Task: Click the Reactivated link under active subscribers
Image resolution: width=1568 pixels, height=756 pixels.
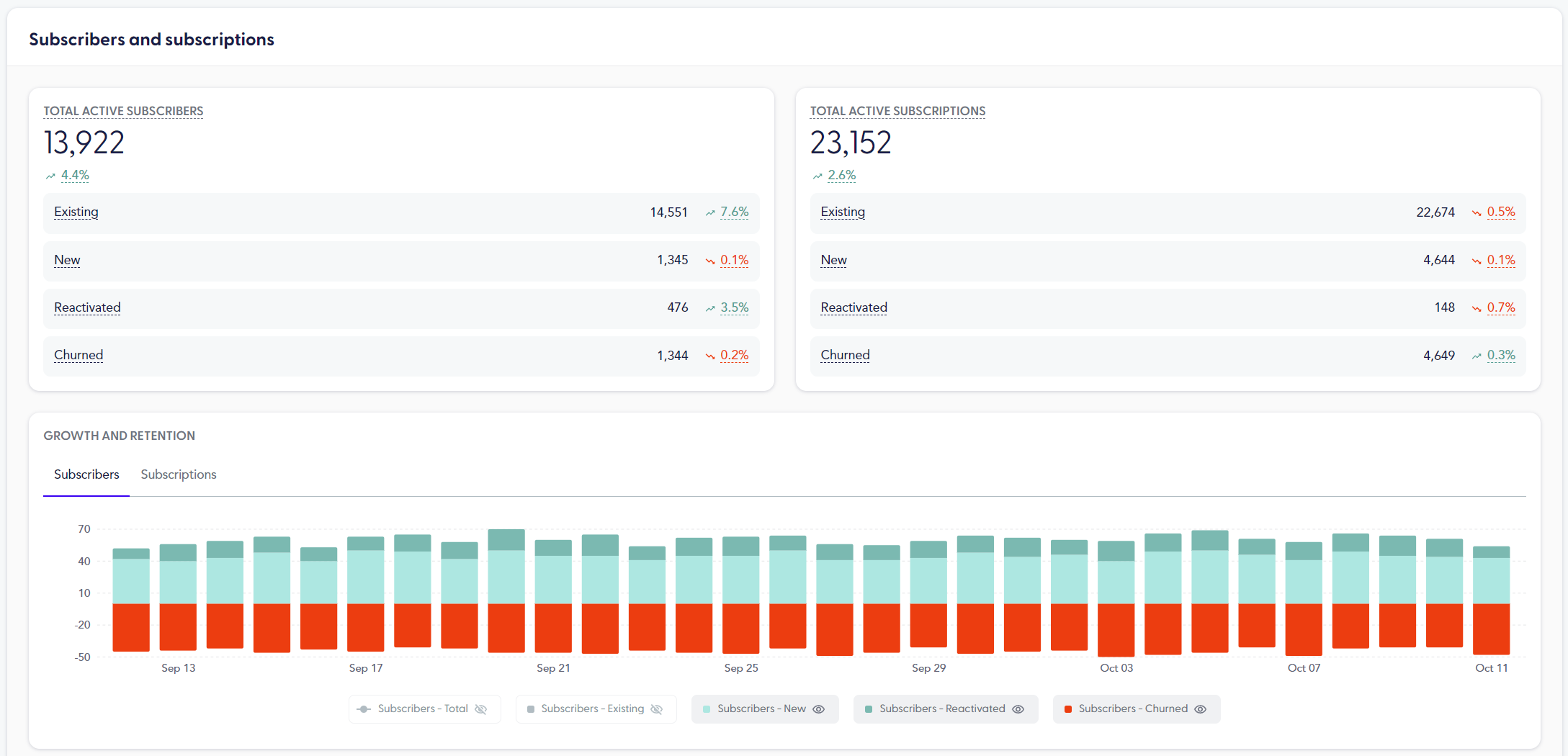Action: [x=87, y=307]
